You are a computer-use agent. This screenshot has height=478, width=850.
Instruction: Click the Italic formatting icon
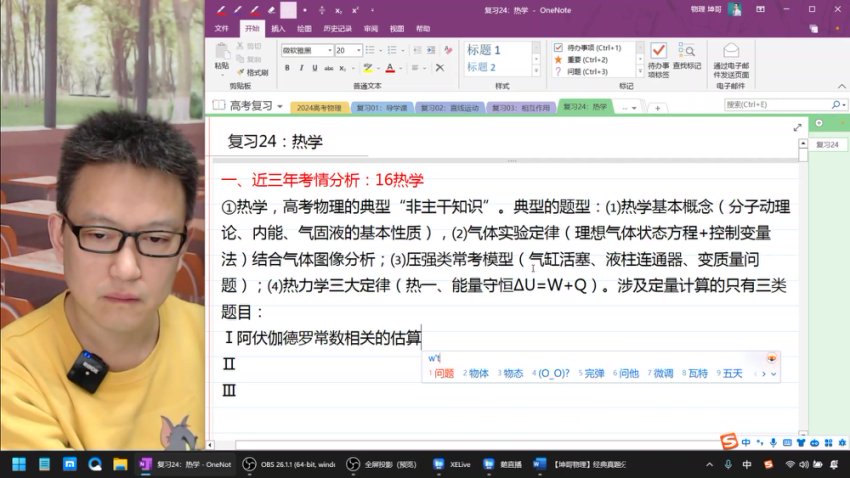301,68
